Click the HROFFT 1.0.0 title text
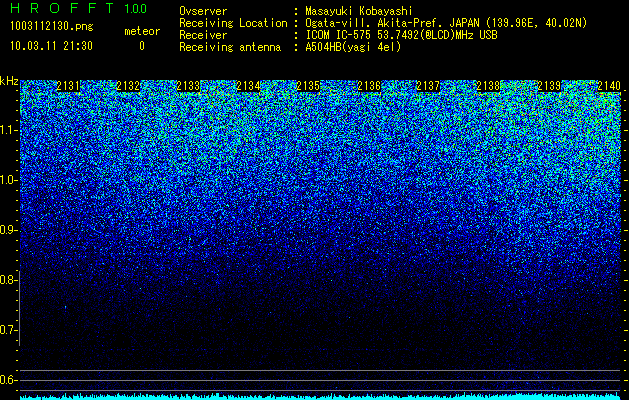629x400 pixels. (x=79, y=8)
